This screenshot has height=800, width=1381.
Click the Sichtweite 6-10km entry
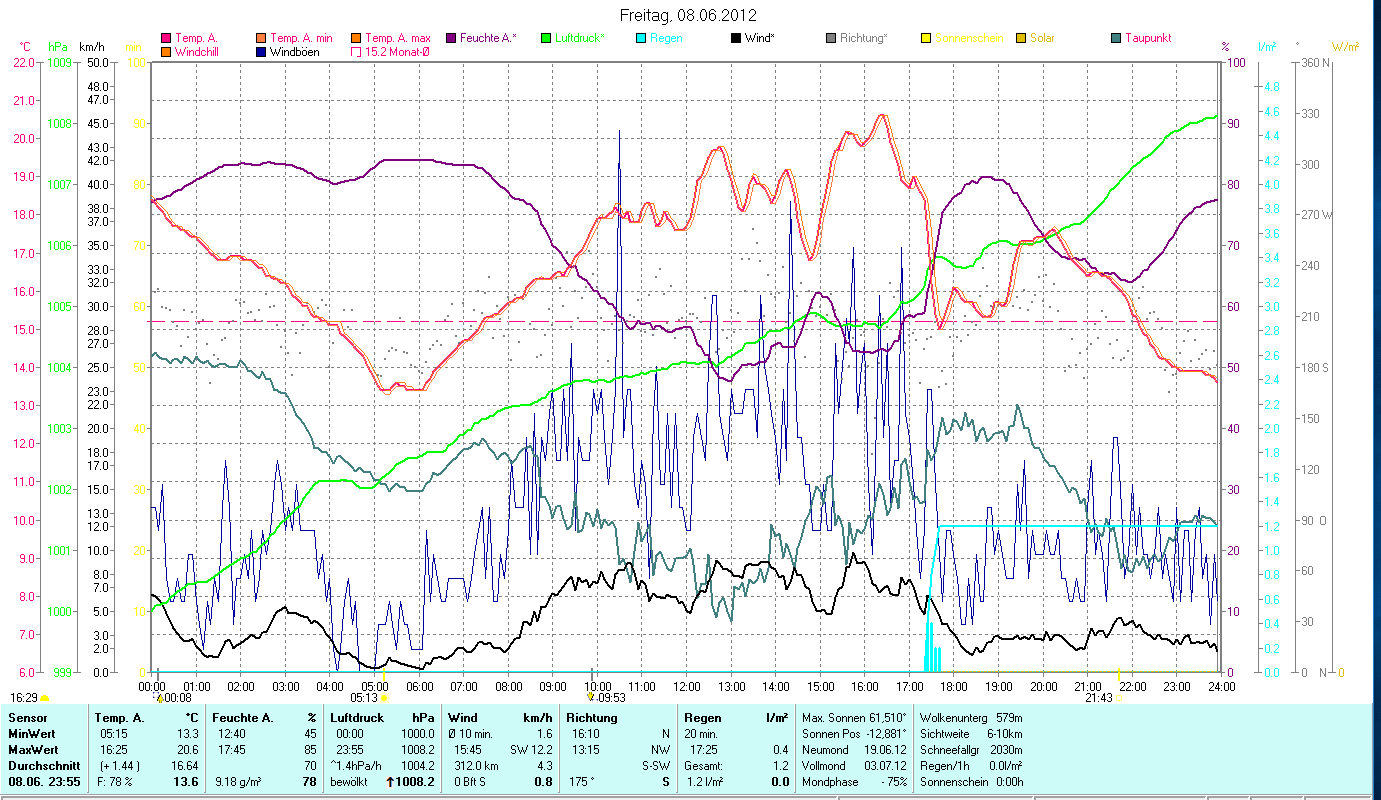pyautogui.click(x=971, y=734)
